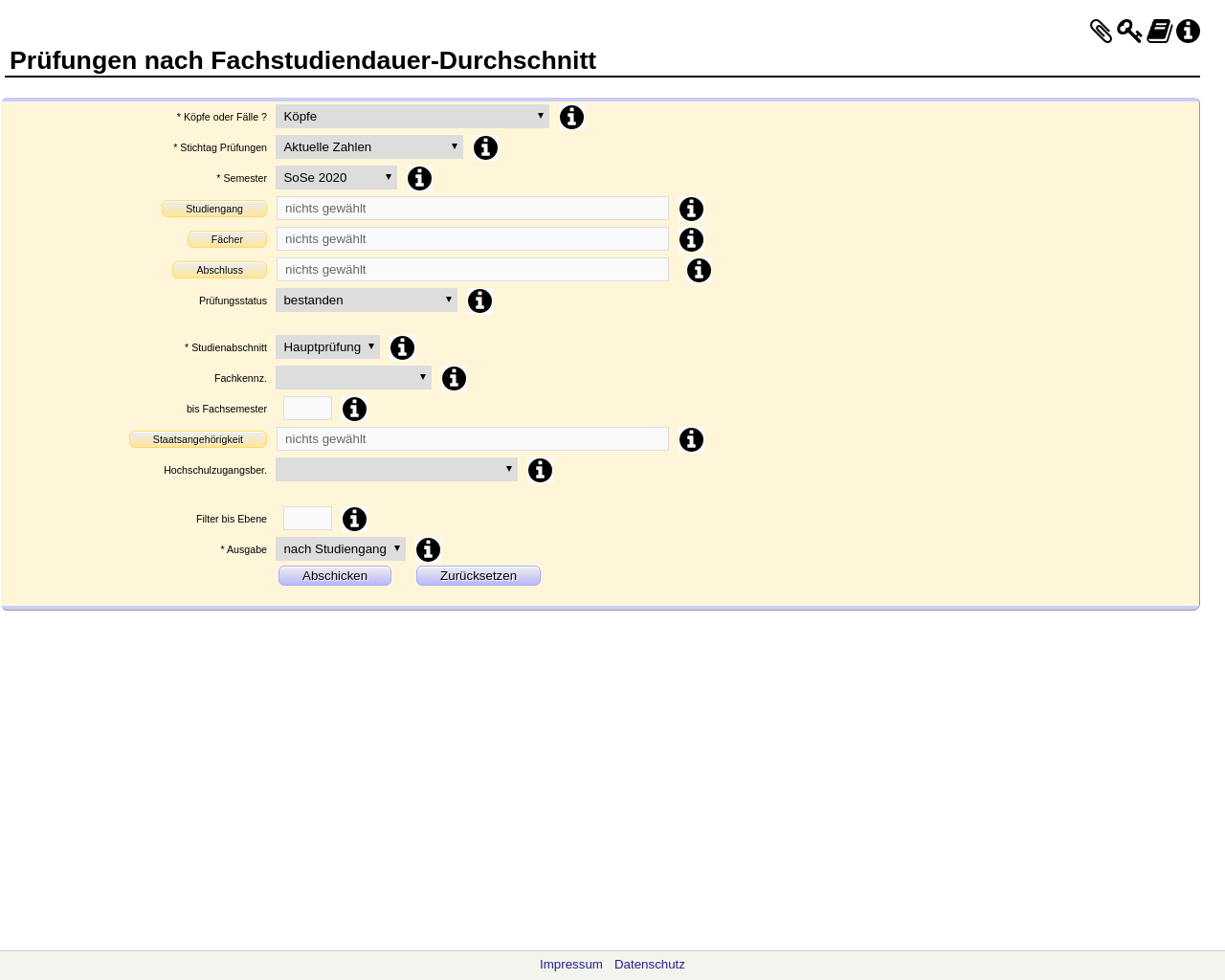Open the Semester dropdown showing SoSe 2020
The height and width of the screenshot is (980, 1225).
pyautogui.click(x=336, y=177)
